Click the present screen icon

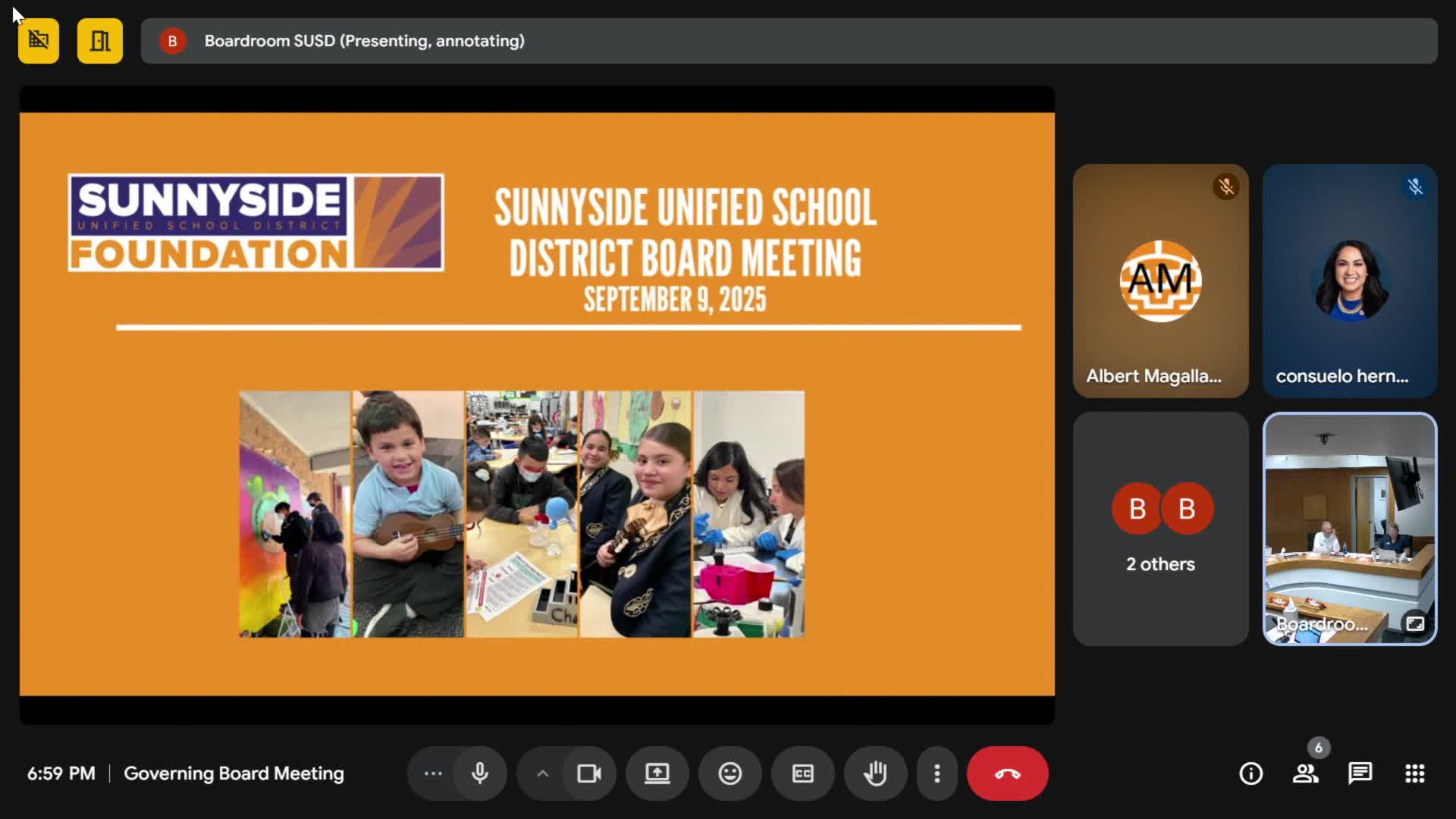(657, 773)
